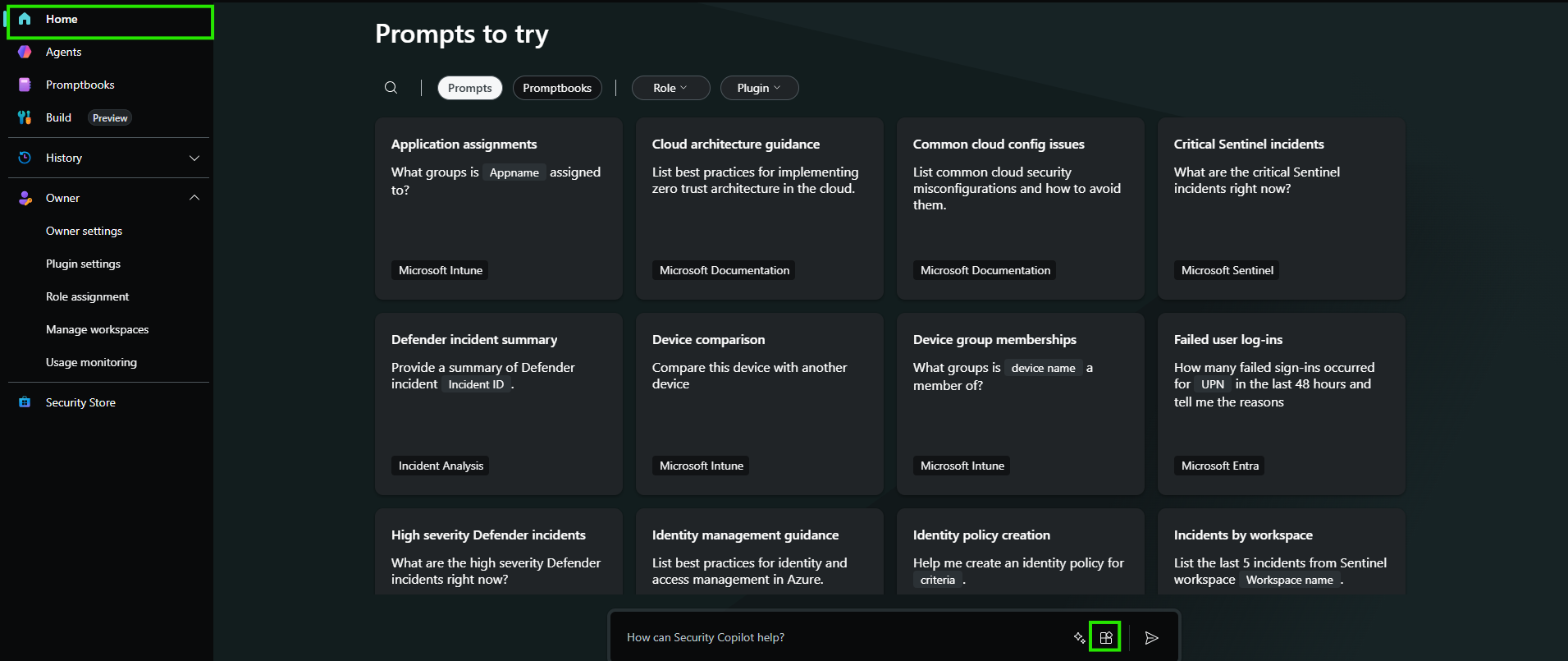
Task: Choose the Device comparison prompt card
Action: coord(760,404)
